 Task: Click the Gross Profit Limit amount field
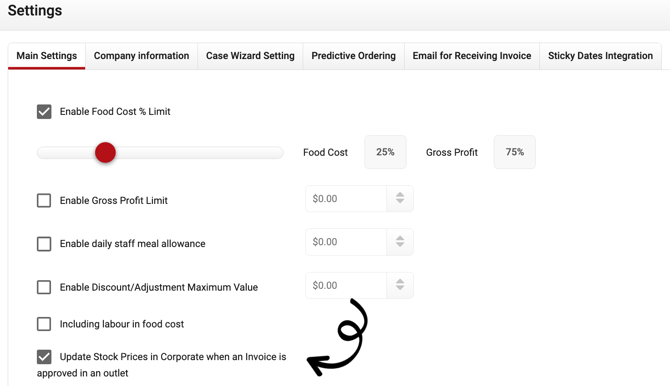(346, 199)
